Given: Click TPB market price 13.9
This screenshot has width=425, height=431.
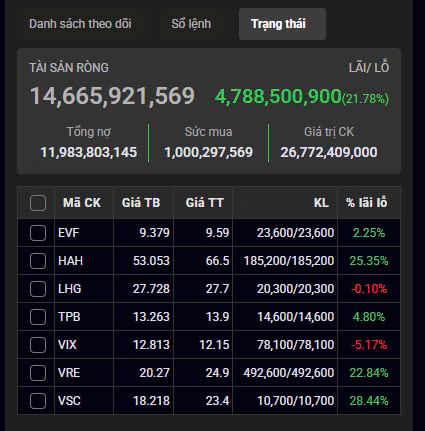Looking at the screenshot, I should (x=217, y=317).
